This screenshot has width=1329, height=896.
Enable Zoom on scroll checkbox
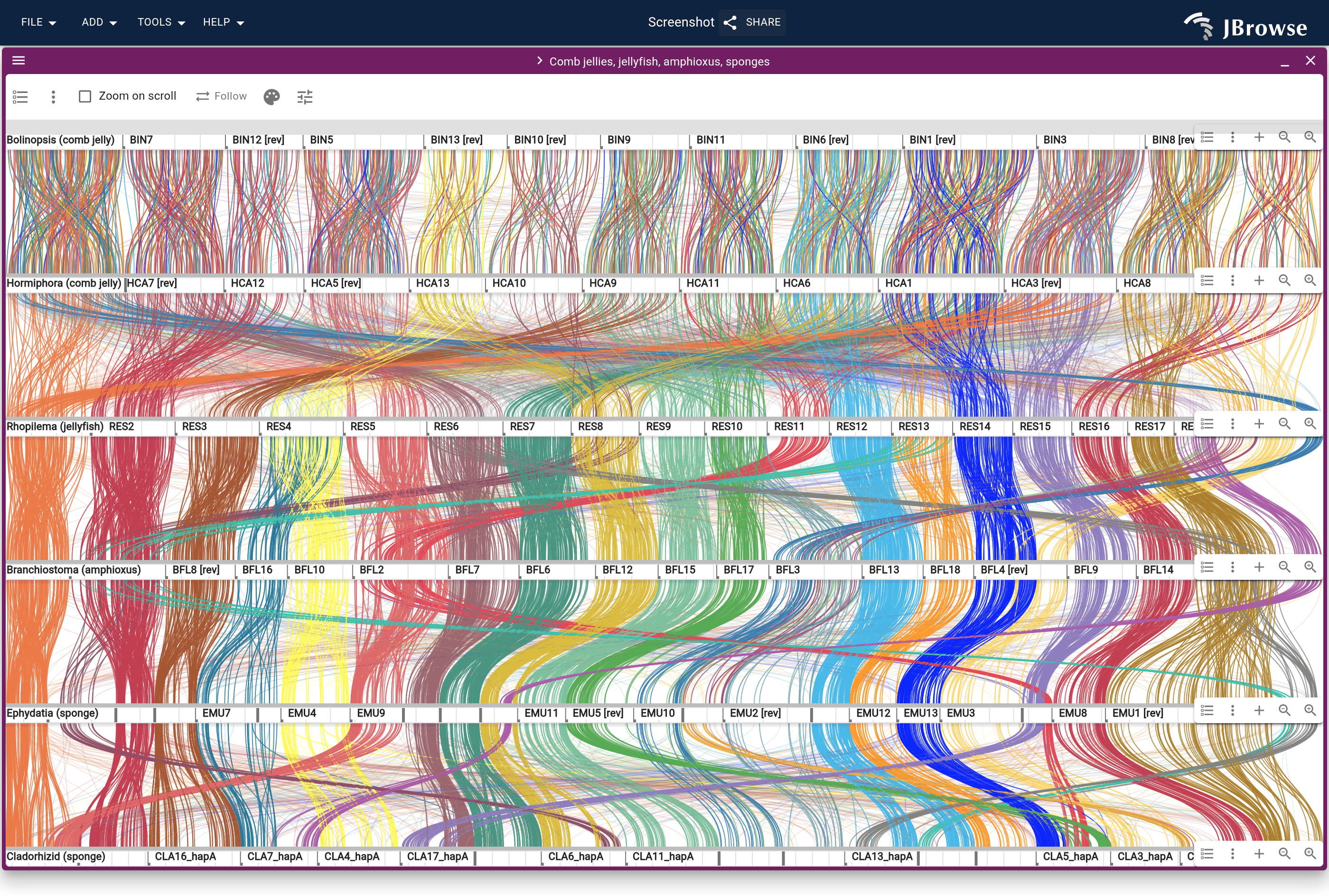(x=85, y=96)
